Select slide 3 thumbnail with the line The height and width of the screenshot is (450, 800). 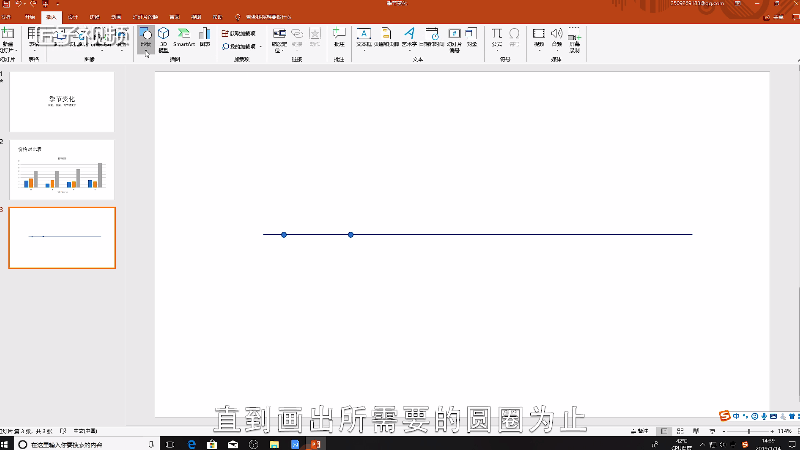pos(62,238)
